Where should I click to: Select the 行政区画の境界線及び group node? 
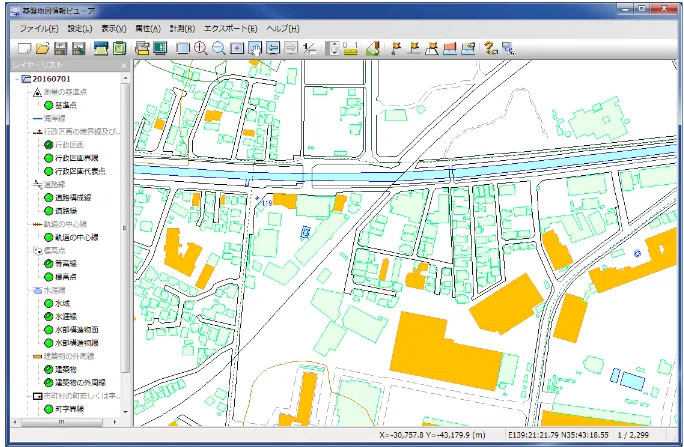tap(82, 132)
